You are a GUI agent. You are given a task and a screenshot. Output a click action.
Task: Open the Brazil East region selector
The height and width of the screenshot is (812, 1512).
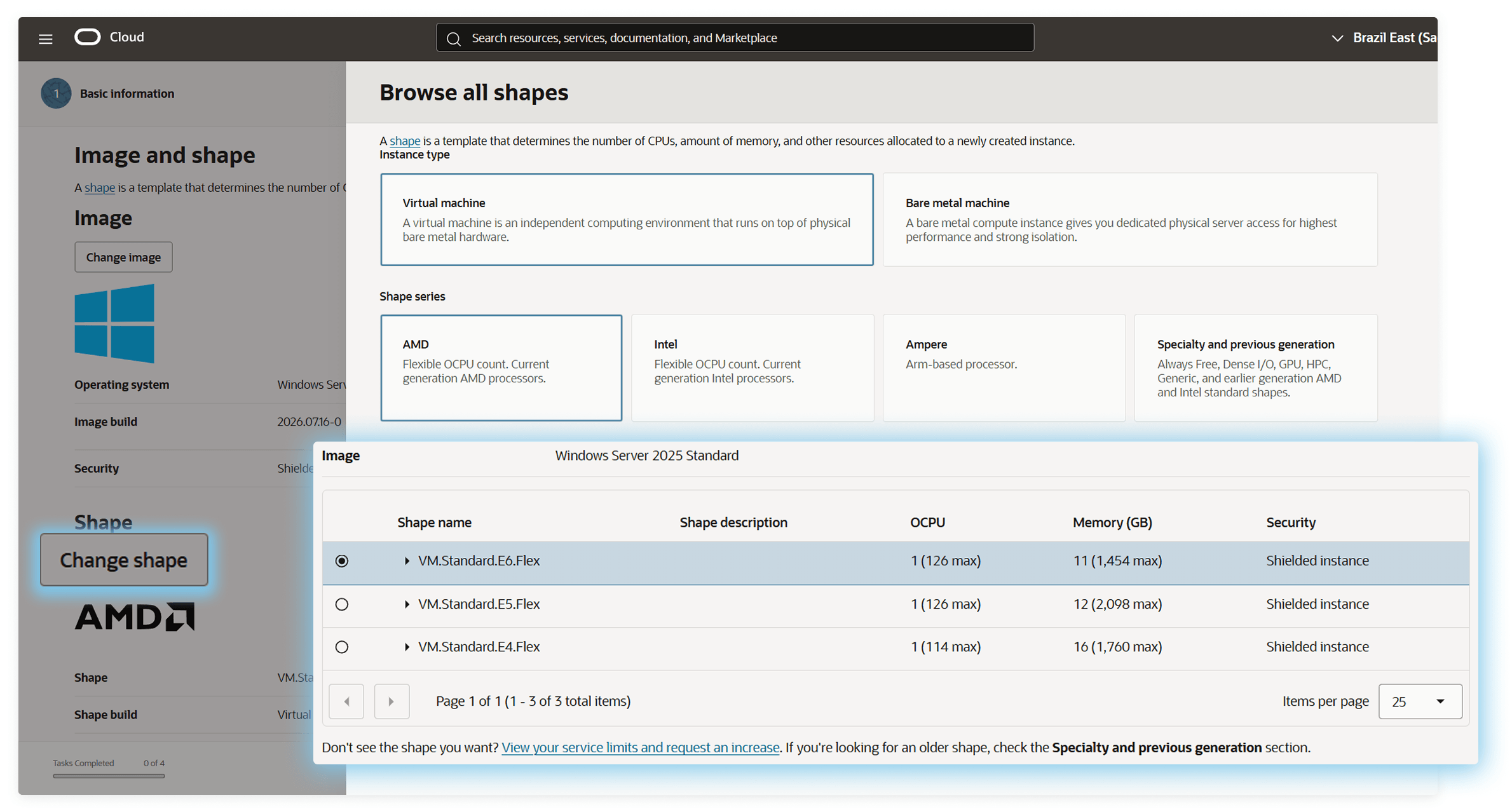tap(1383, 37)
